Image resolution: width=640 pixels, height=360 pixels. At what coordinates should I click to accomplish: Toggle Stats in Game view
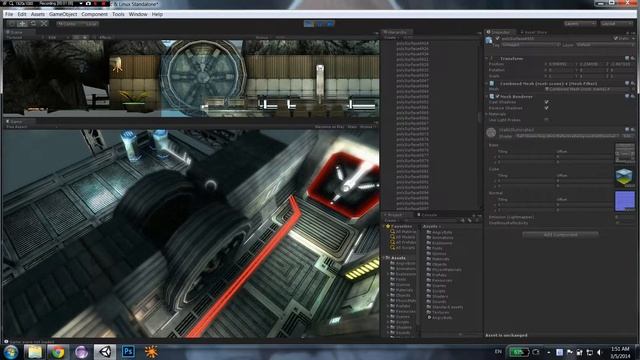tap(352, 127)
